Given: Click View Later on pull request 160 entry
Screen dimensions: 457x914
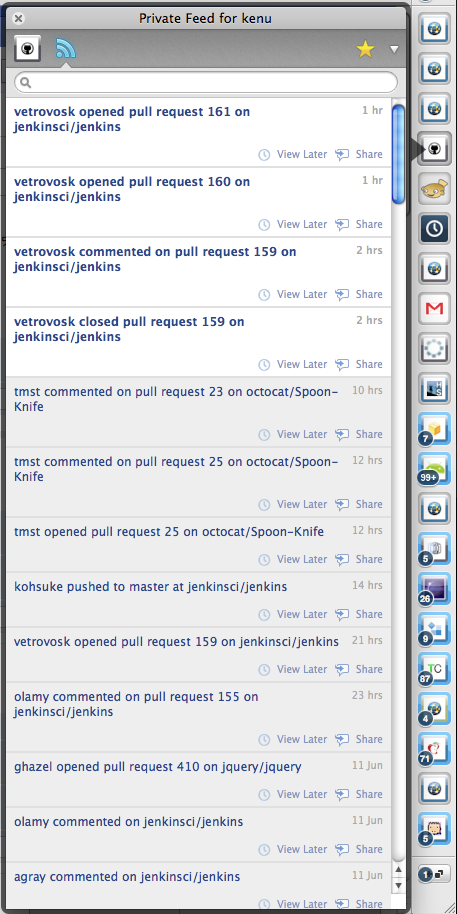Looking at the screenshot, I should point(293,224).
